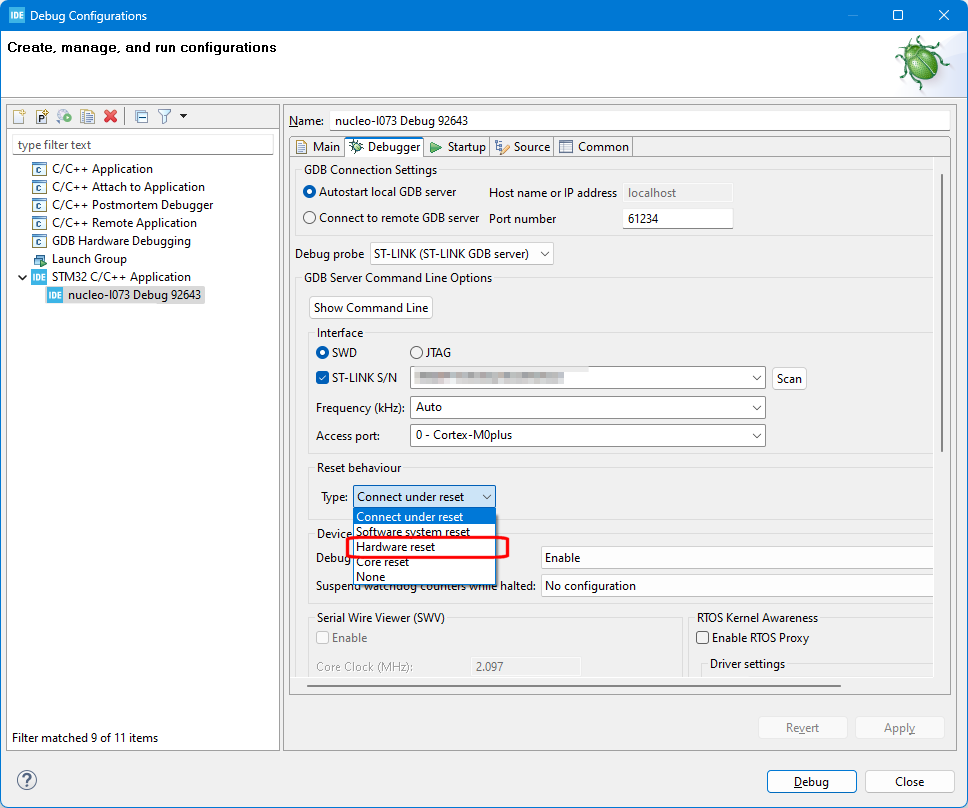The width and height of the screenshot is (968, 808).
Task: Open the Access port dropdown
Action: click(x=587, y=435)
